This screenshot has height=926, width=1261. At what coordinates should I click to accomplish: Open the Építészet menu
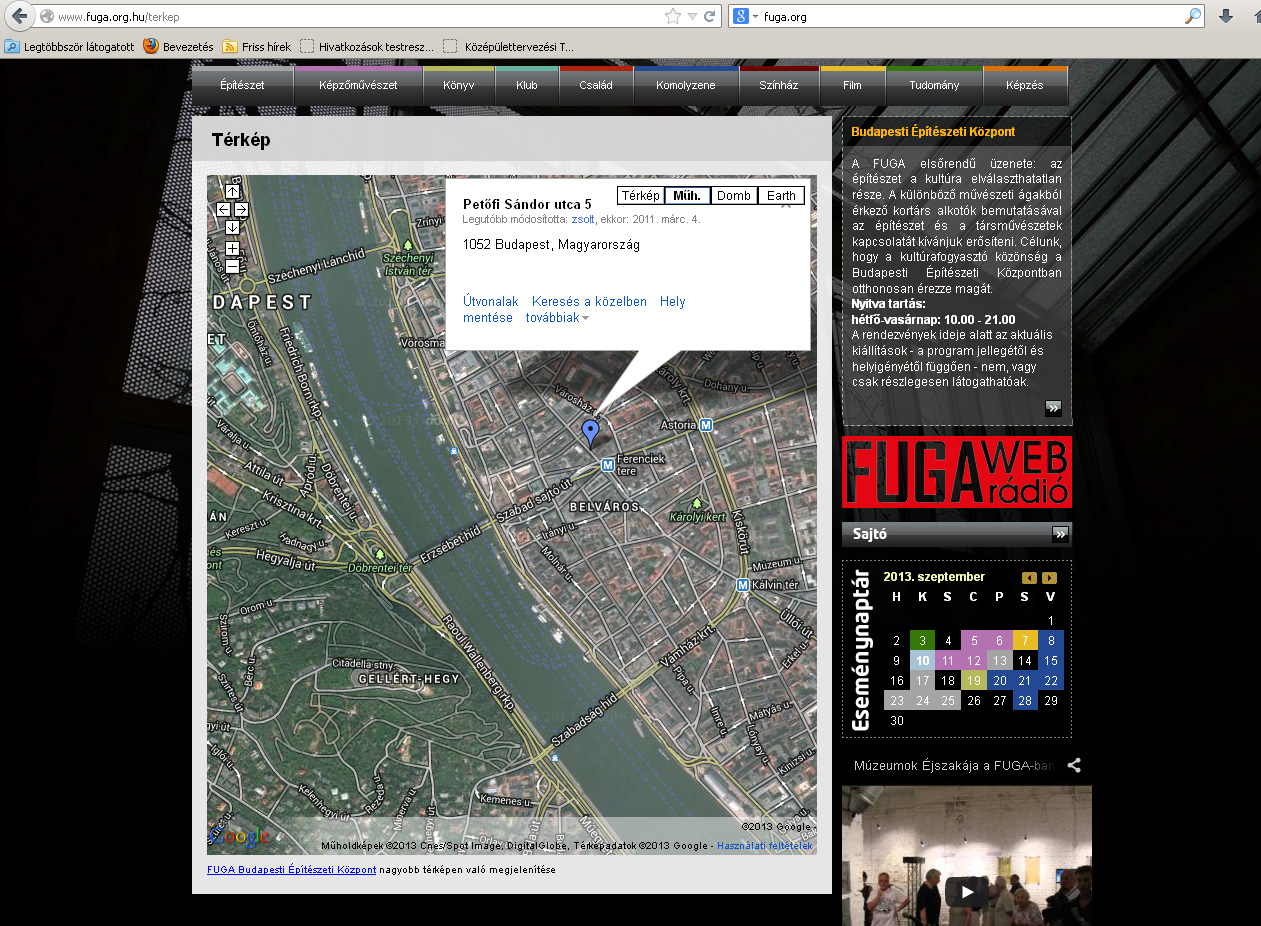(x=242, y=85)
